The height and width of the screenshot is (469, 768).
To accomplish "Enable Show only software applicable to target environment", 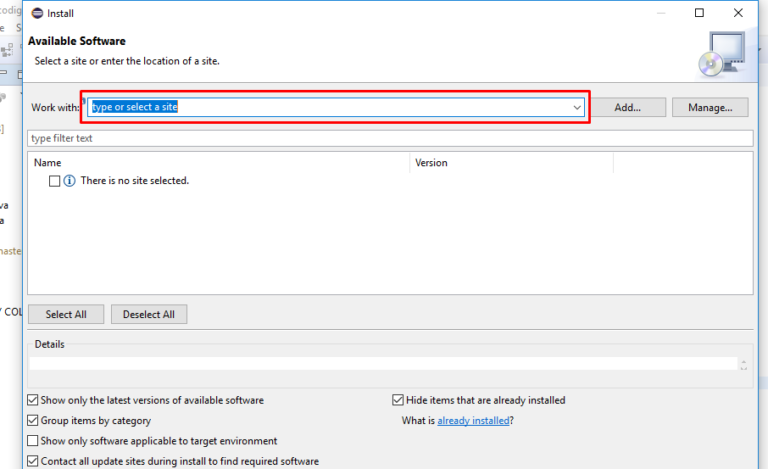I will tap(34, 441).
